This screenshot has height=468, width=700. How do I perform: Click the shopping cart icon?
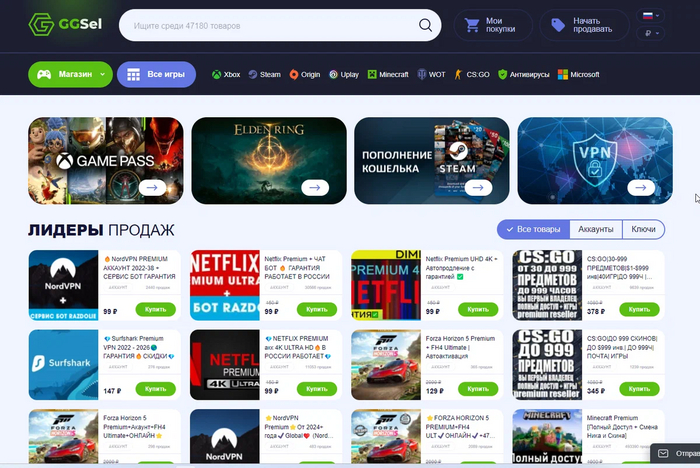472,25
